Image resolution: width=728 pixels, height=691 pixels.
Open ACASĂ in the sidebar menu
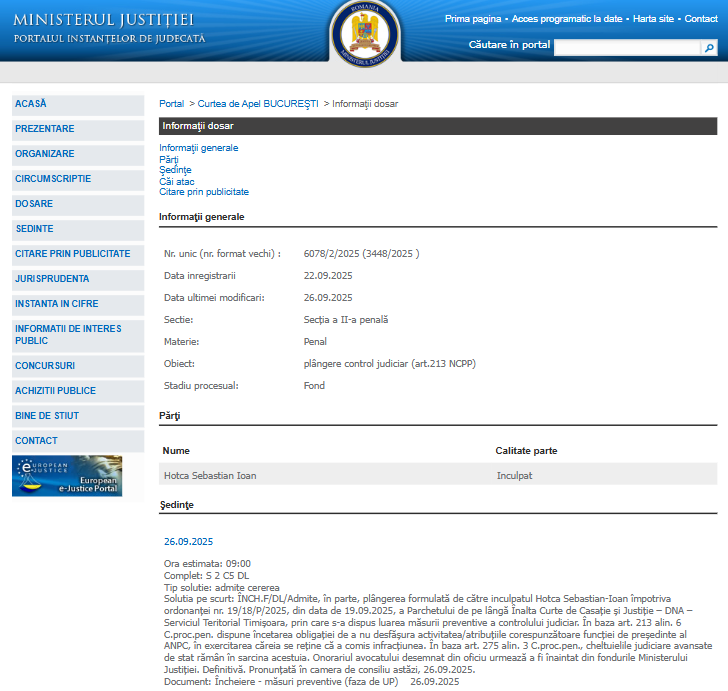78,104
